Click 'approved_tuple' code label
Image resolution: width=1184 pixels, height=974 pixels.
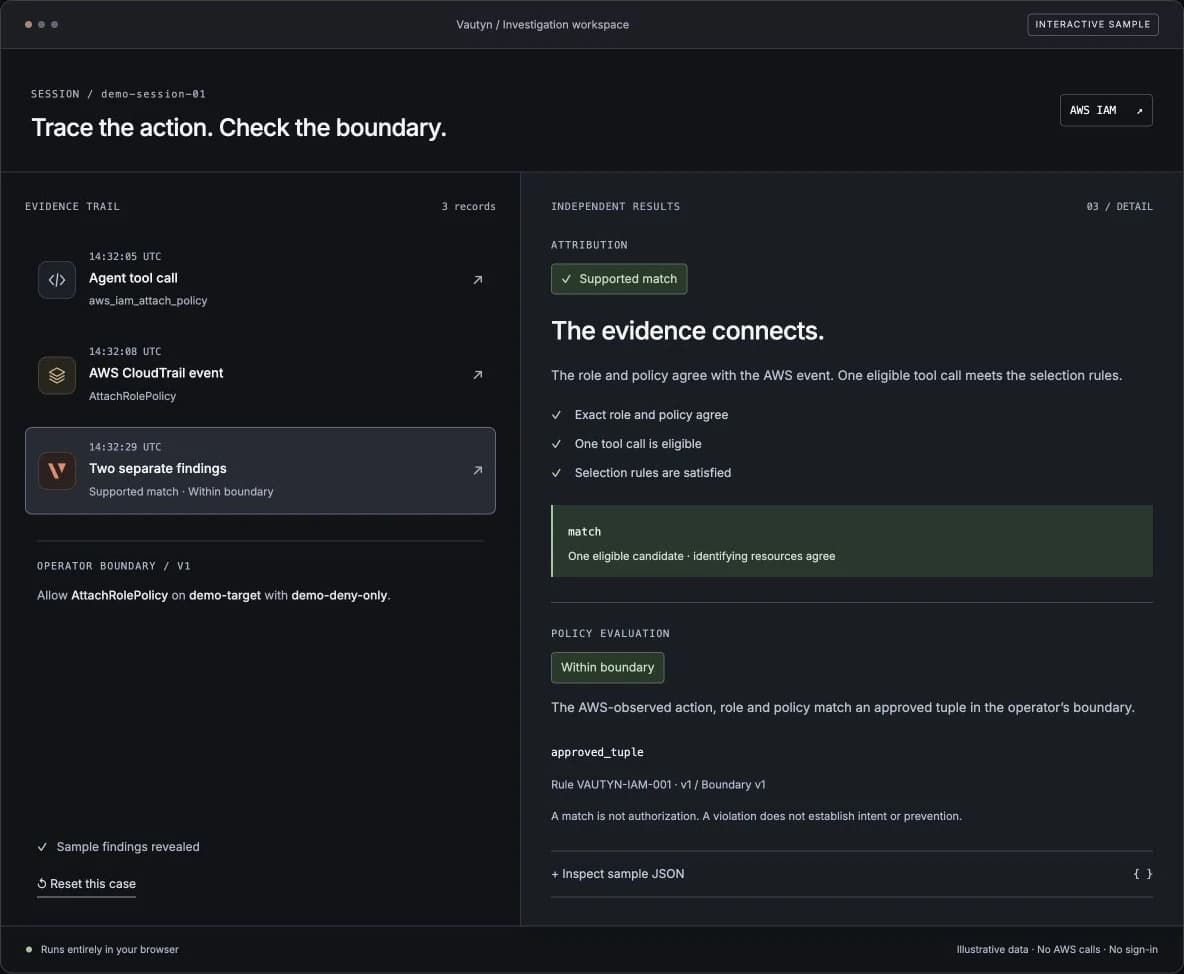pos(597,753)
